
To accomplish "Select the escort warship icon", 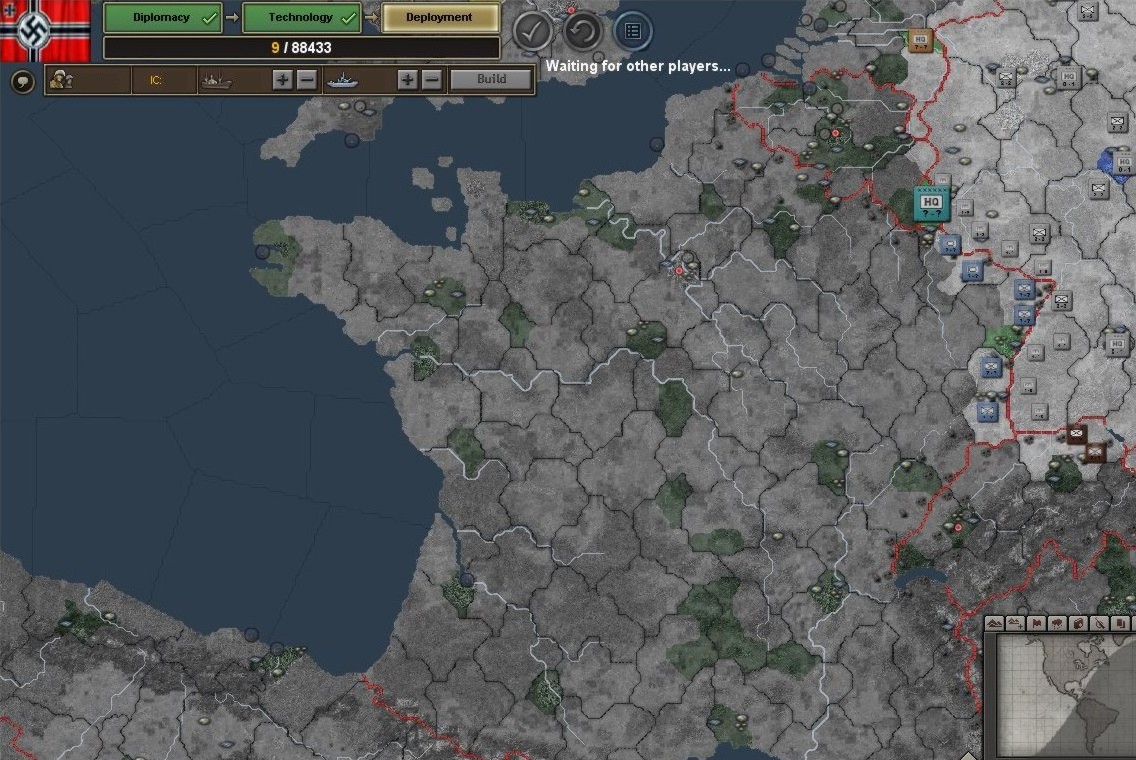I will coord(343,80).
